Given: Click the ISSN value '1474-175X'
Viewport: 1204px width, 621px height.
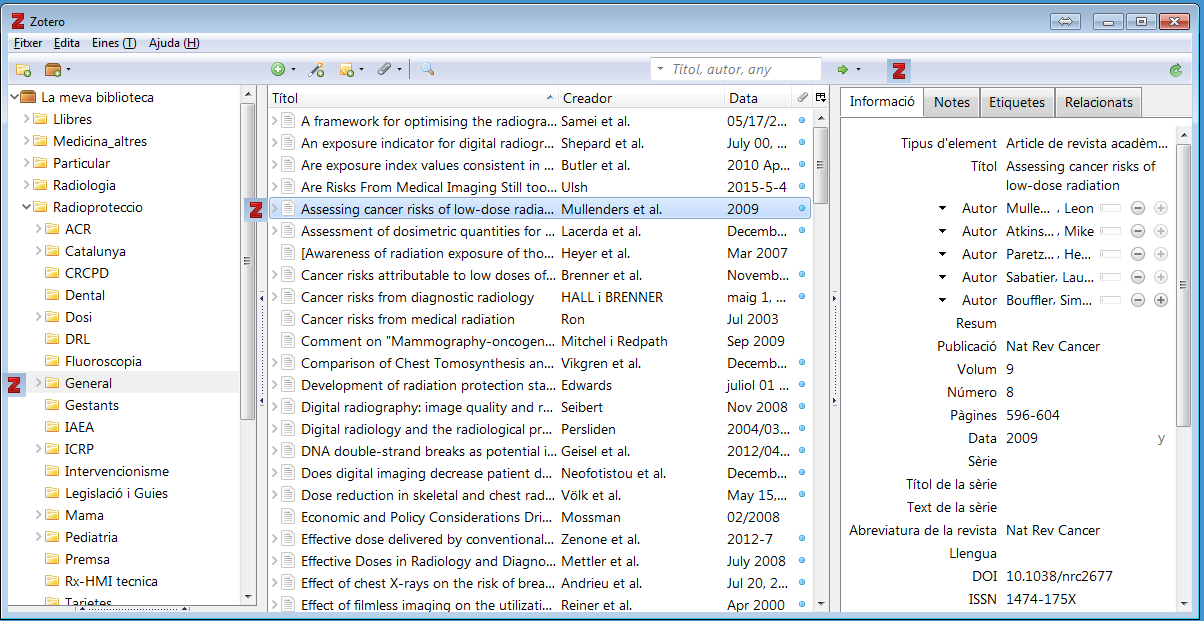Looking at the screenshot, I should pos(1039,599).
